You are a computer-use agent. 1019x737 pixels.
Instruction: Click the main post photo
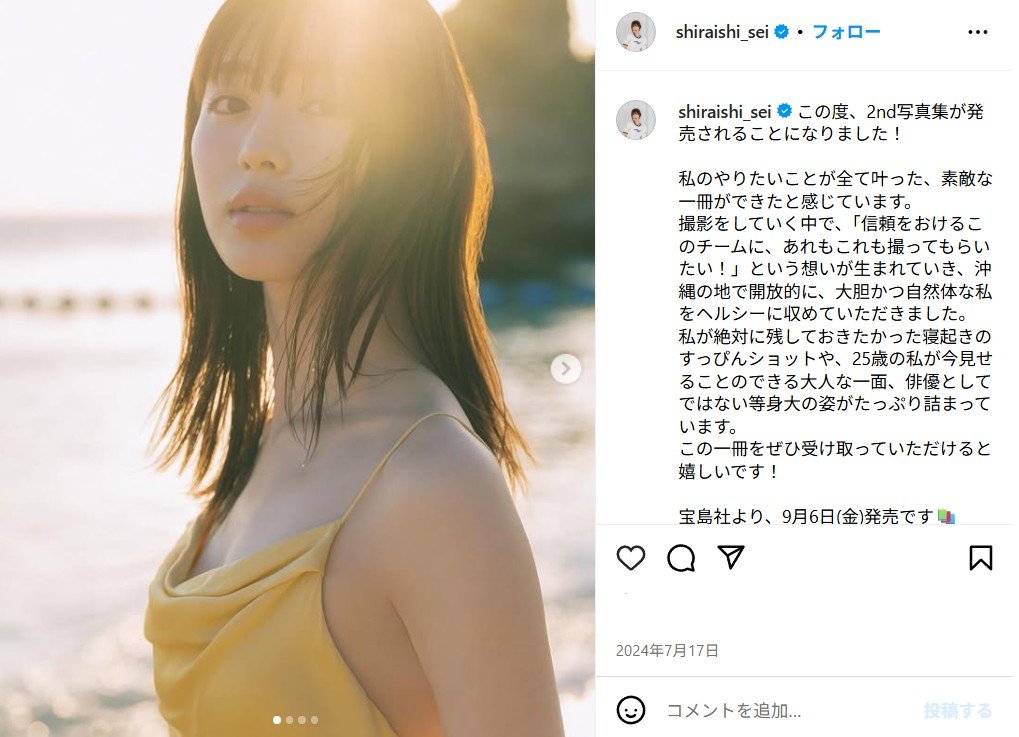coord(297,368)
